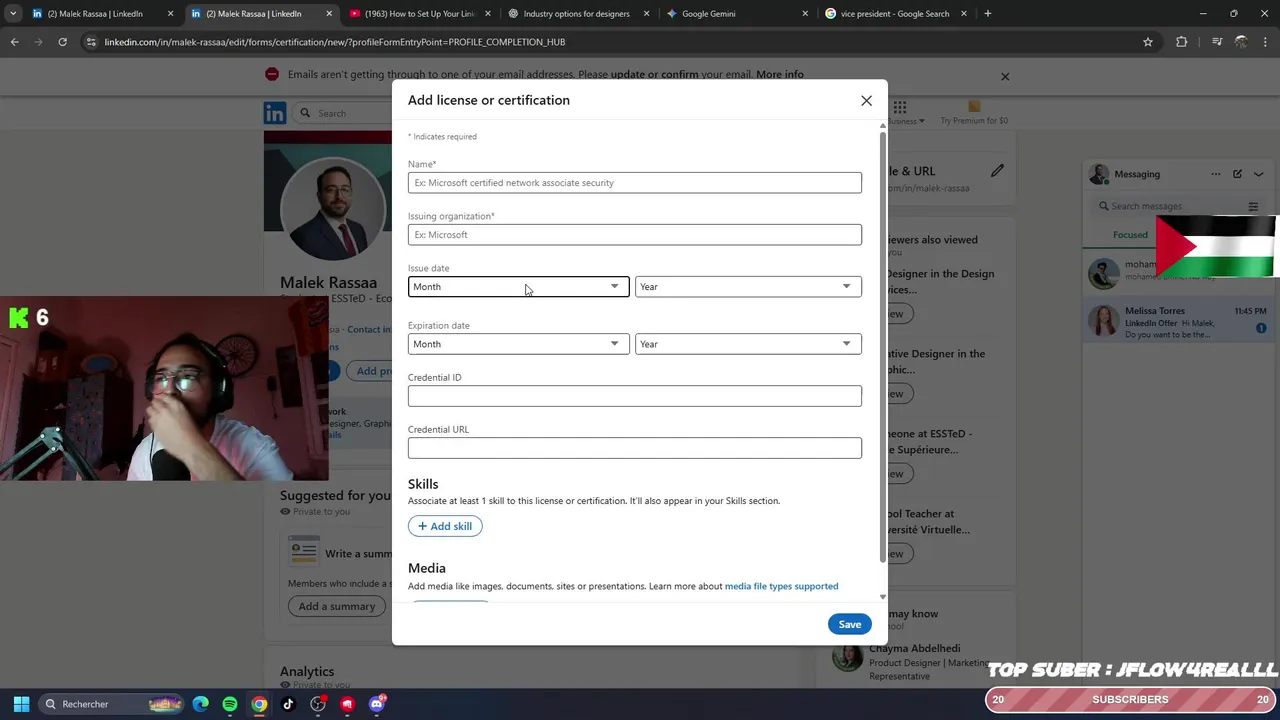This screenshot has height=720, width=1280.
Task: Close the Google Gemini tab
Action: coord(805,14)
